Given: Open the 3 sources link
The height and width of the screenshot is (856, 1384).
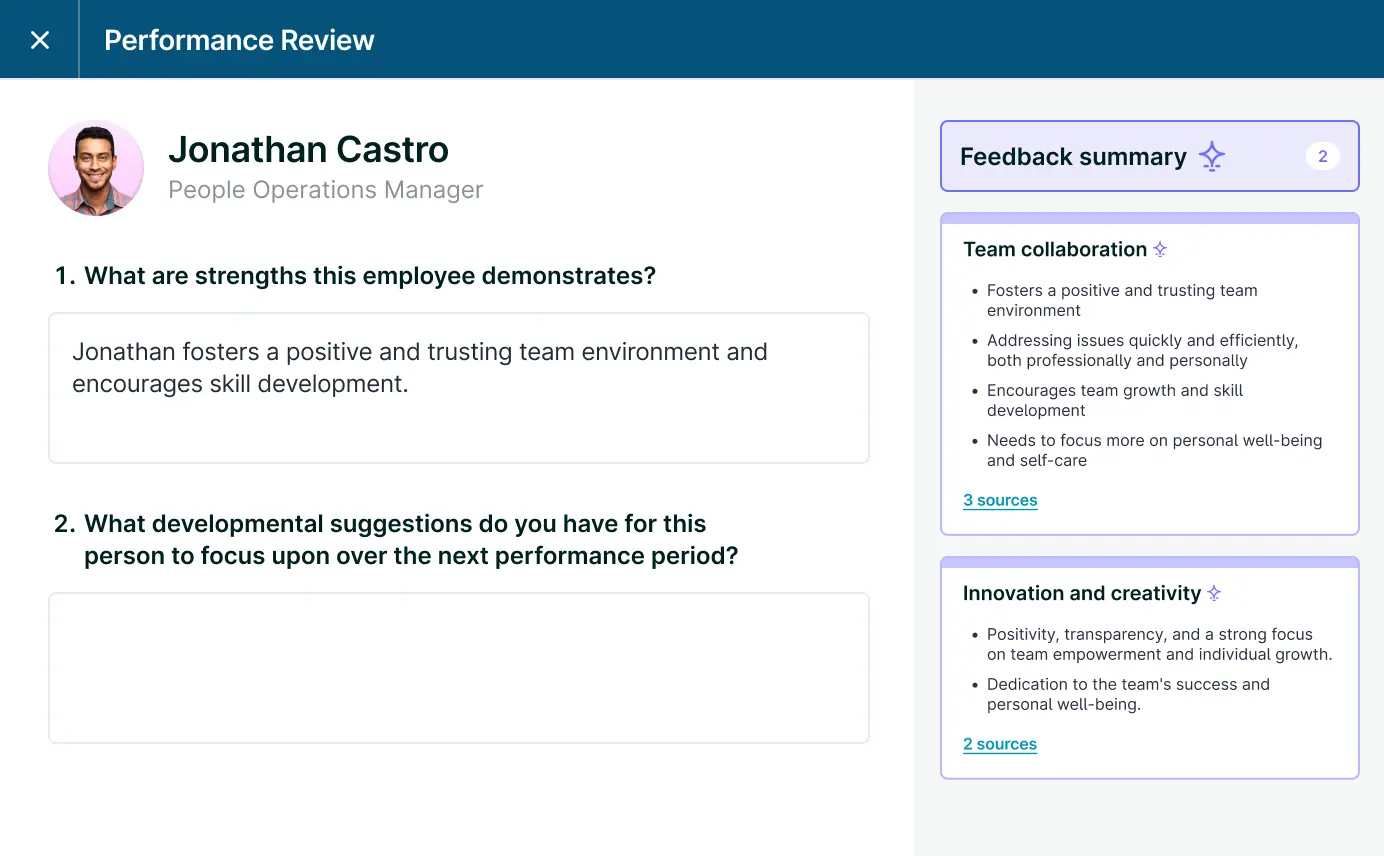Looking at the screenshot, I should pyautogui.click(x=1000, y=500).
